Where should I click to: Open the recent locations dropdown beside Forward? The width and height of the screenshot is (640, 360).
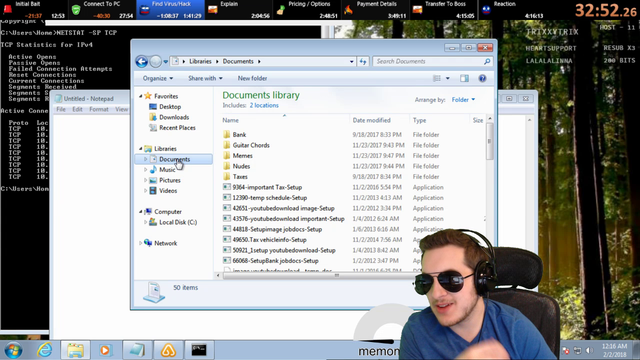[166, 62]
